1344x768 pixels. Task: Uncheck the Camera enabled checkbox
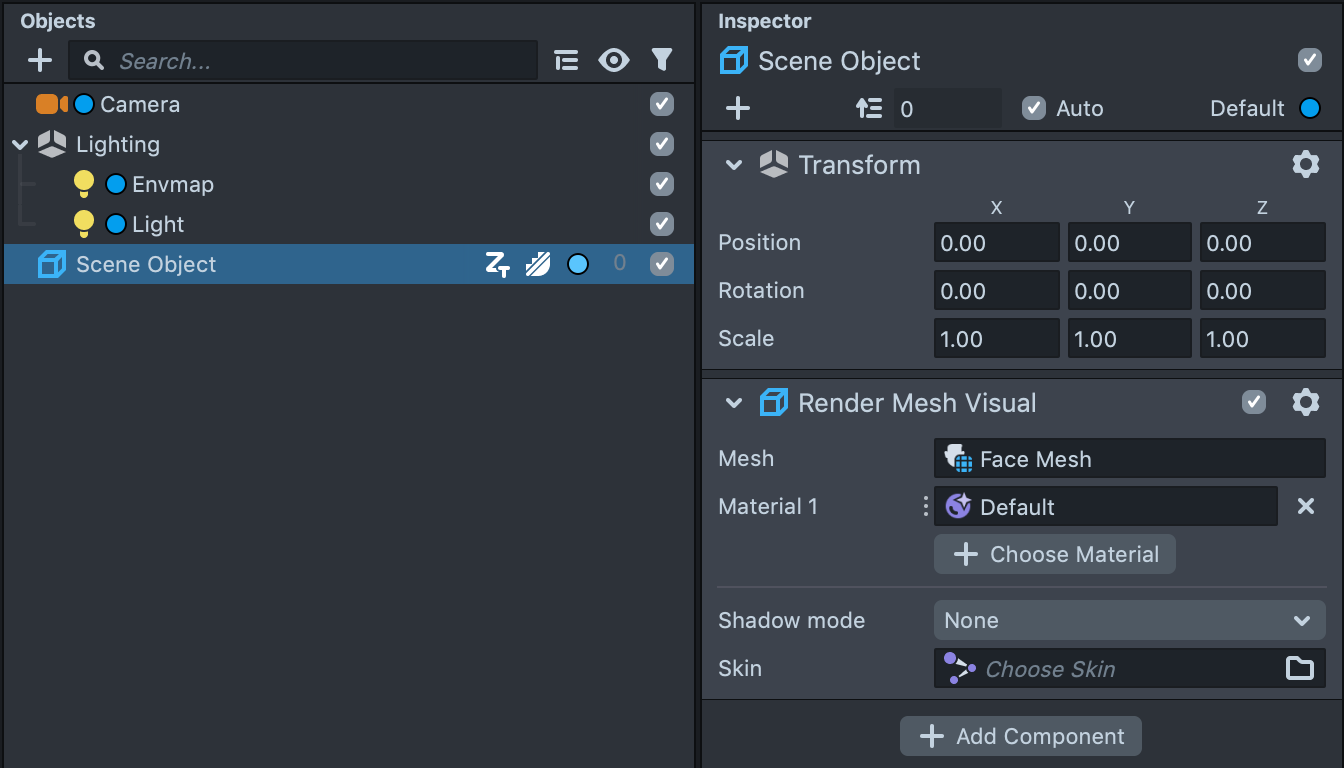(661, 104)
